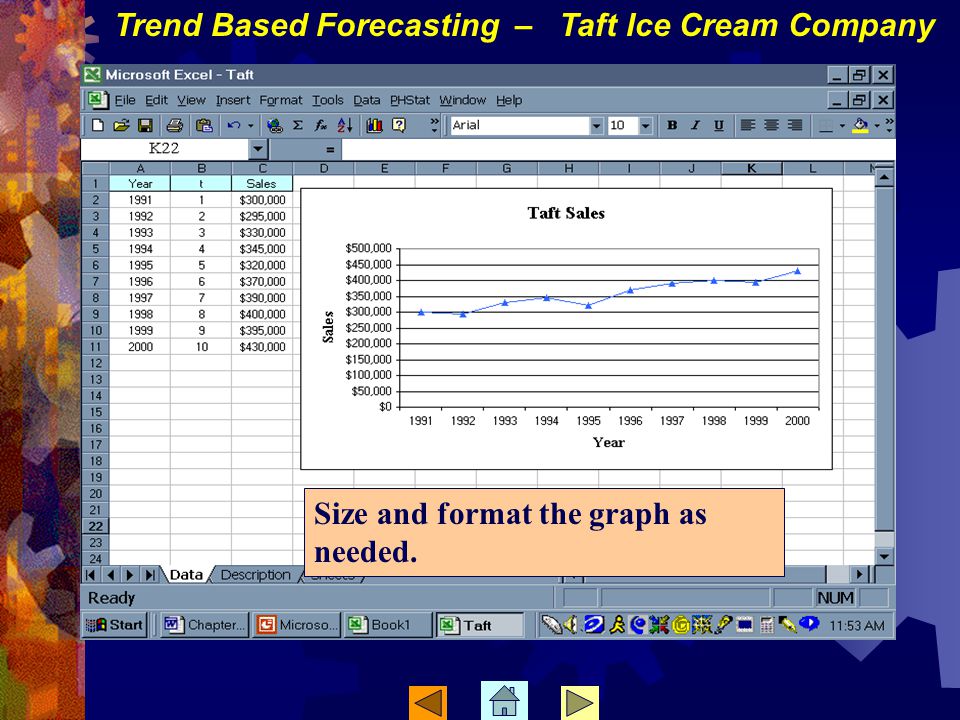960x720 pixels.
Task: Click the Paste Function fx icon
Action: point(321,126)
